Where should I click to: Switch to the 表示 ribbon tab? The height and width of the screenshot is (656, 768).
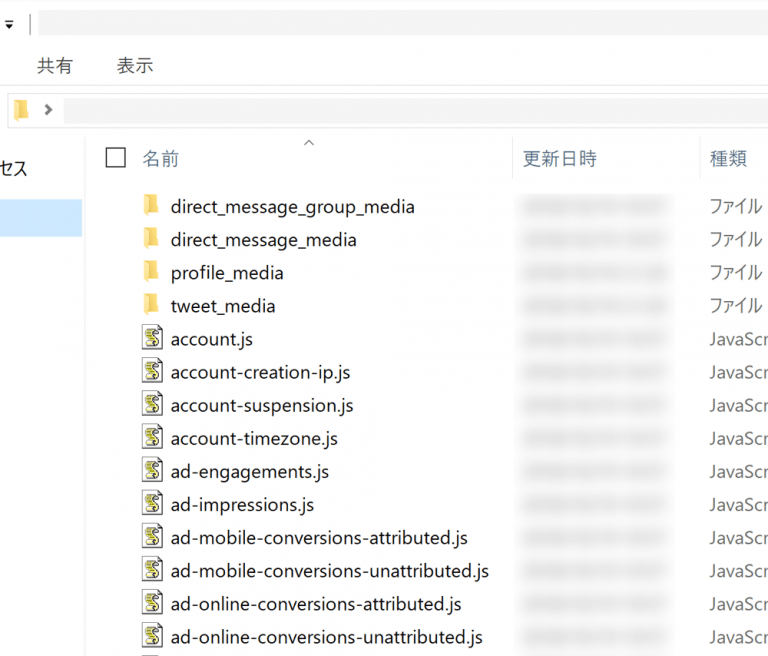tap(134, 66)
